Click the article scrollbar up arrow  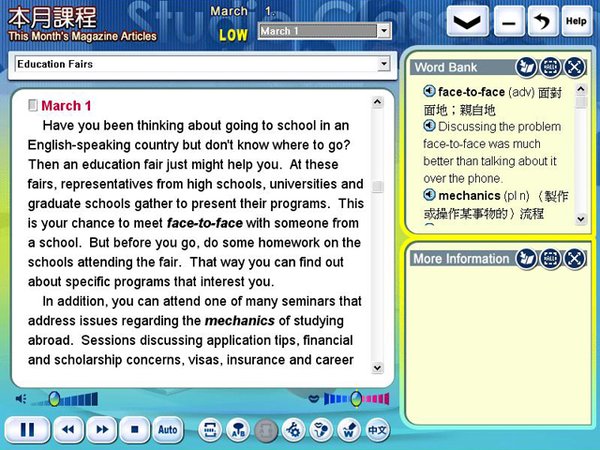pos(377,102)
